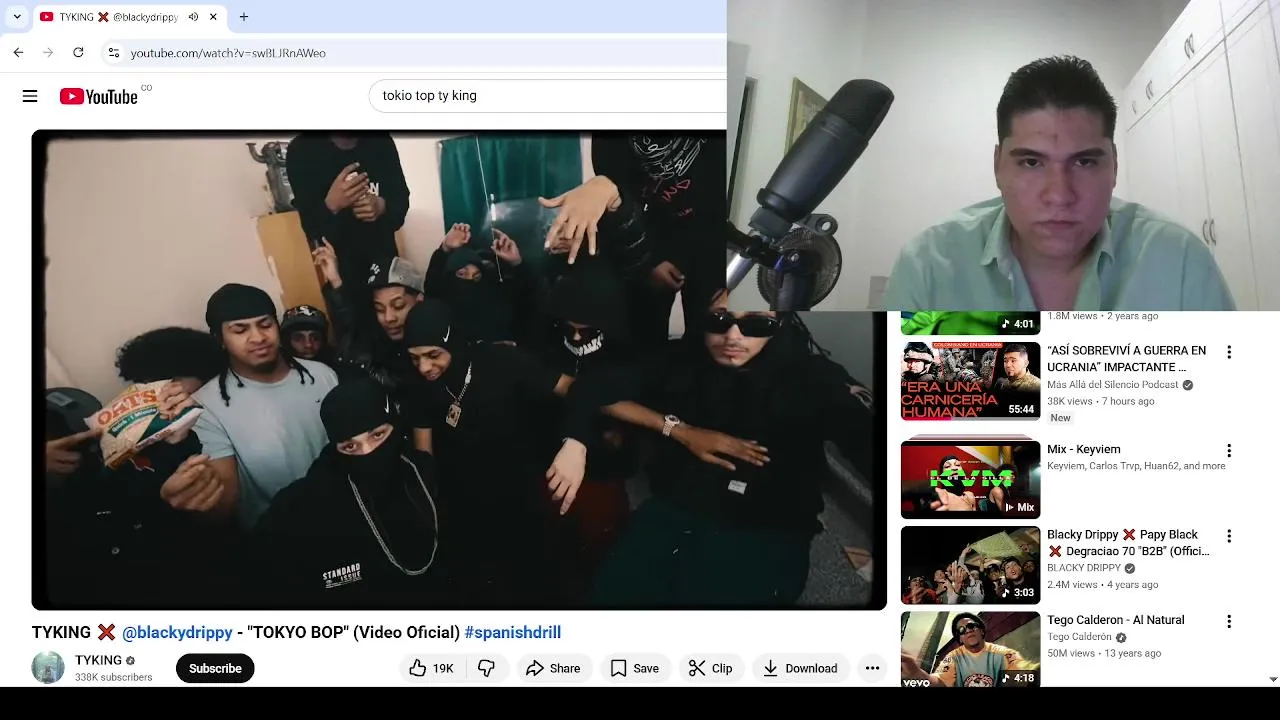Open the 'ERA UNA CARNICERÍA HUMANA' thumbnail
This screenshot has width=1280, height=720.
970,381
